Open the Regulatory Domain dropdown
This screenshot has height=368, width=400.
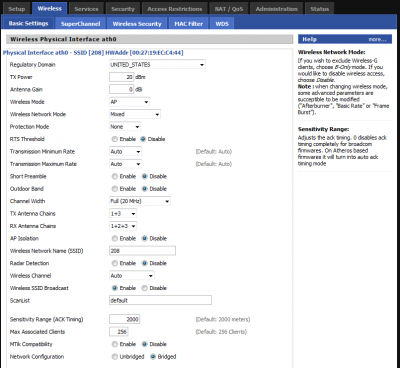coord(157,64)
